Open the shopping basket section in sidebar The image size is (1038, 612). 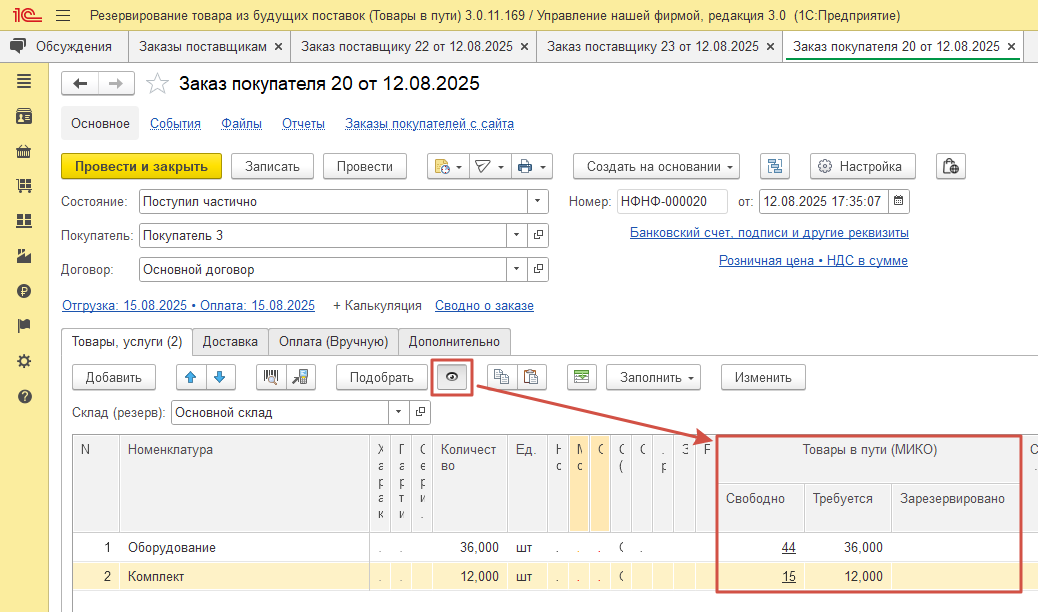(x=24, y=152)
